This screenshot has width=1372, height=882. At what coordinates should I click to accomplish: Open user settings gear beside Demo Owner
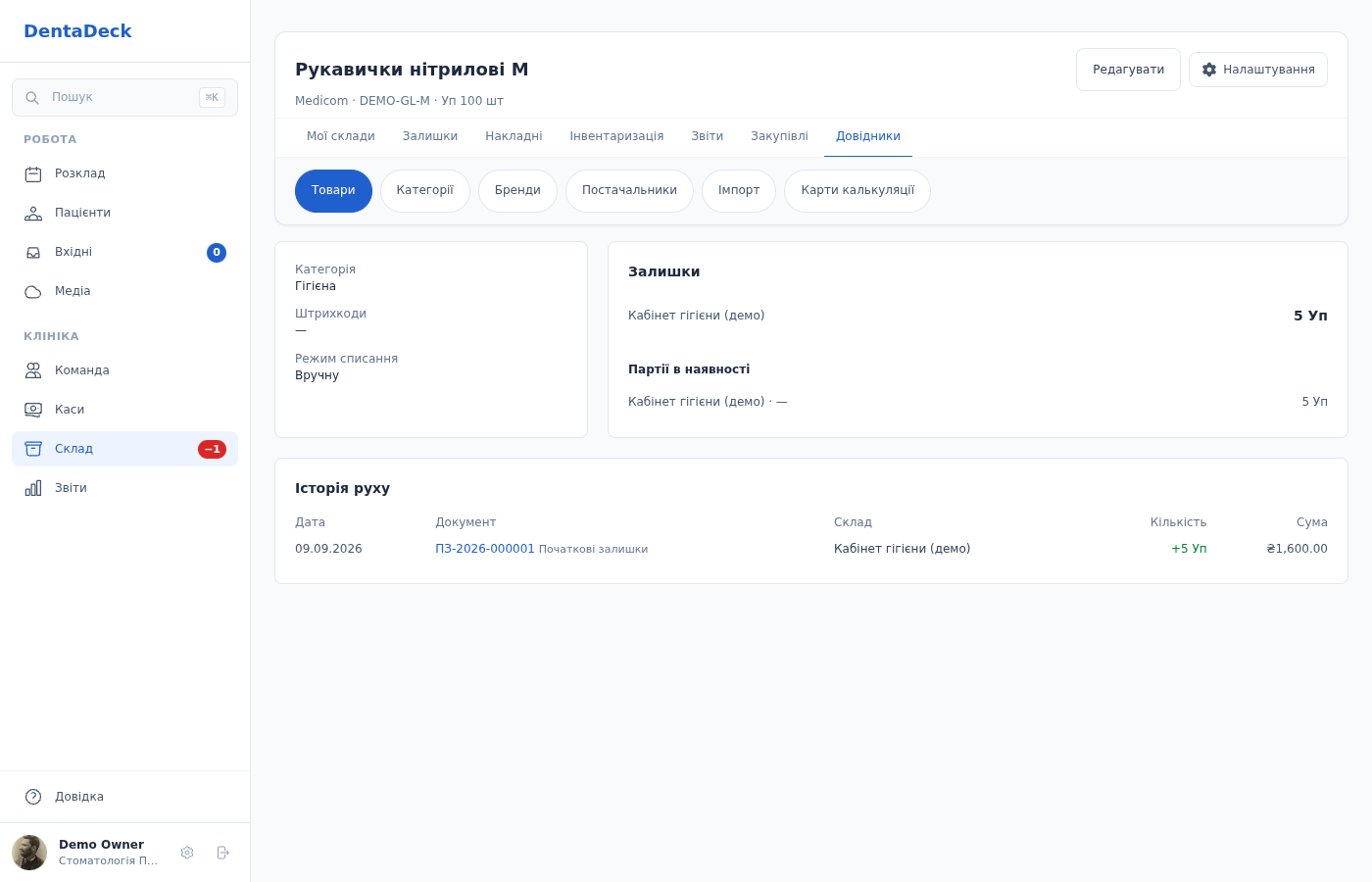coord(187,853)
